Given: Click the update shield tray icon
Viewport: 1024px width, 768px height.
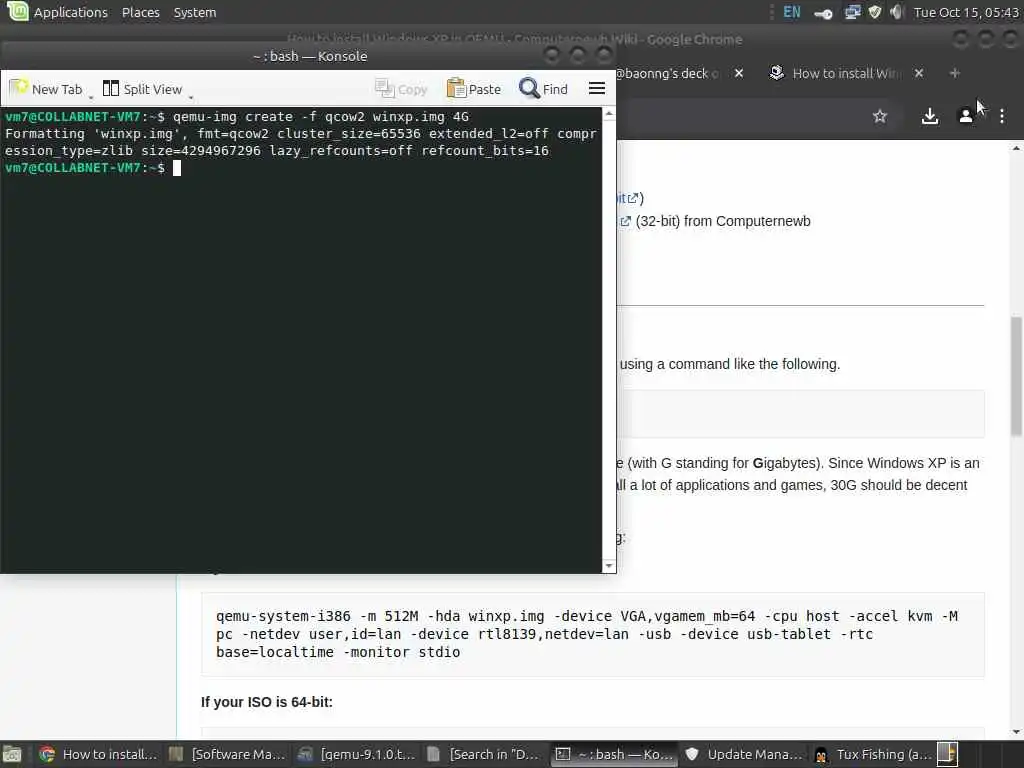Looking at the screenshot, I should coord(875,12).
